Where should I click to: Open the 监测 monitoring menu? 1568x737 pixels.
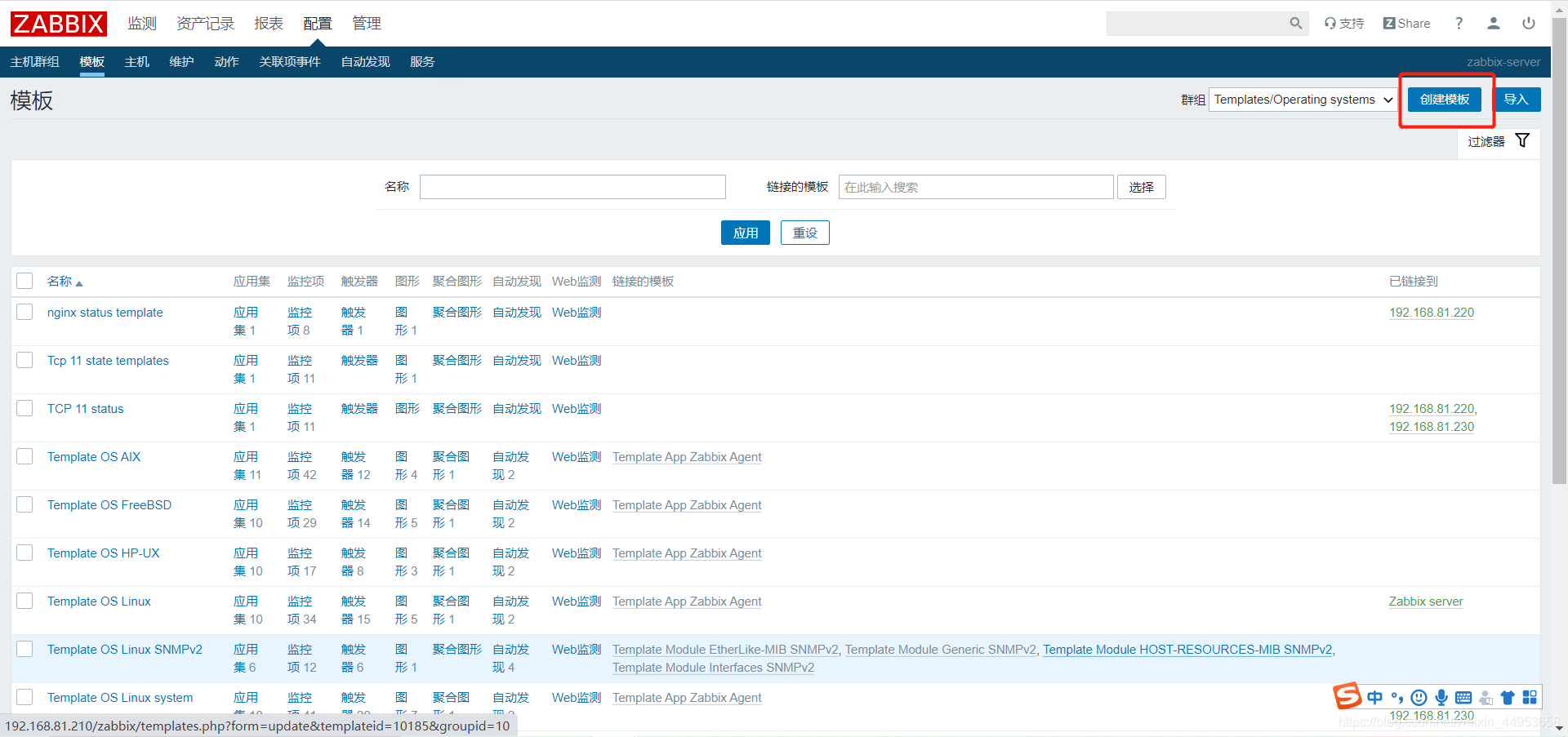coord(142,24)
